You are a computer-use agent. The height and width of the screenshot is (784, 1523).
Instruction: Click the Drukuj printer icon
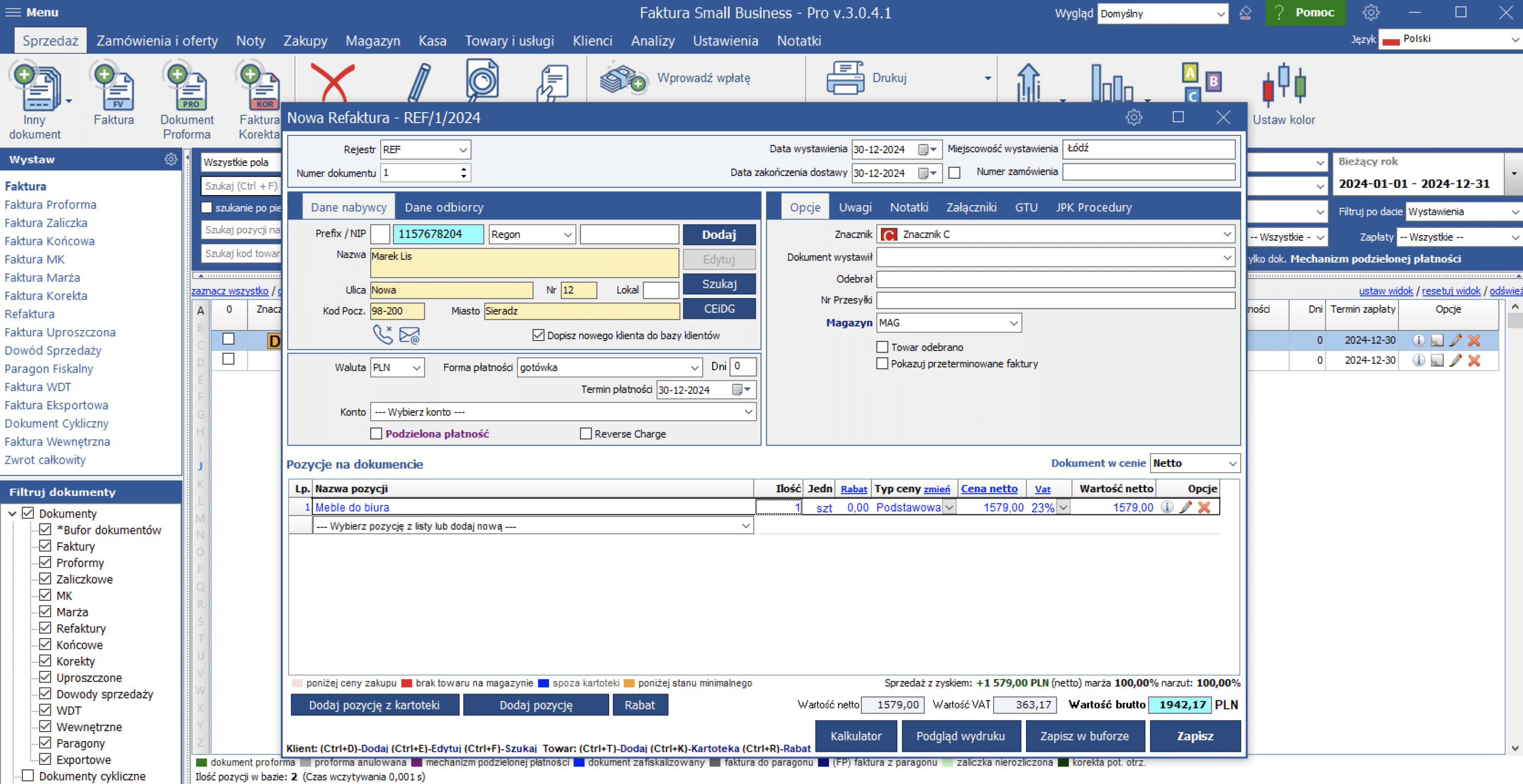click(x=846, y=78)
